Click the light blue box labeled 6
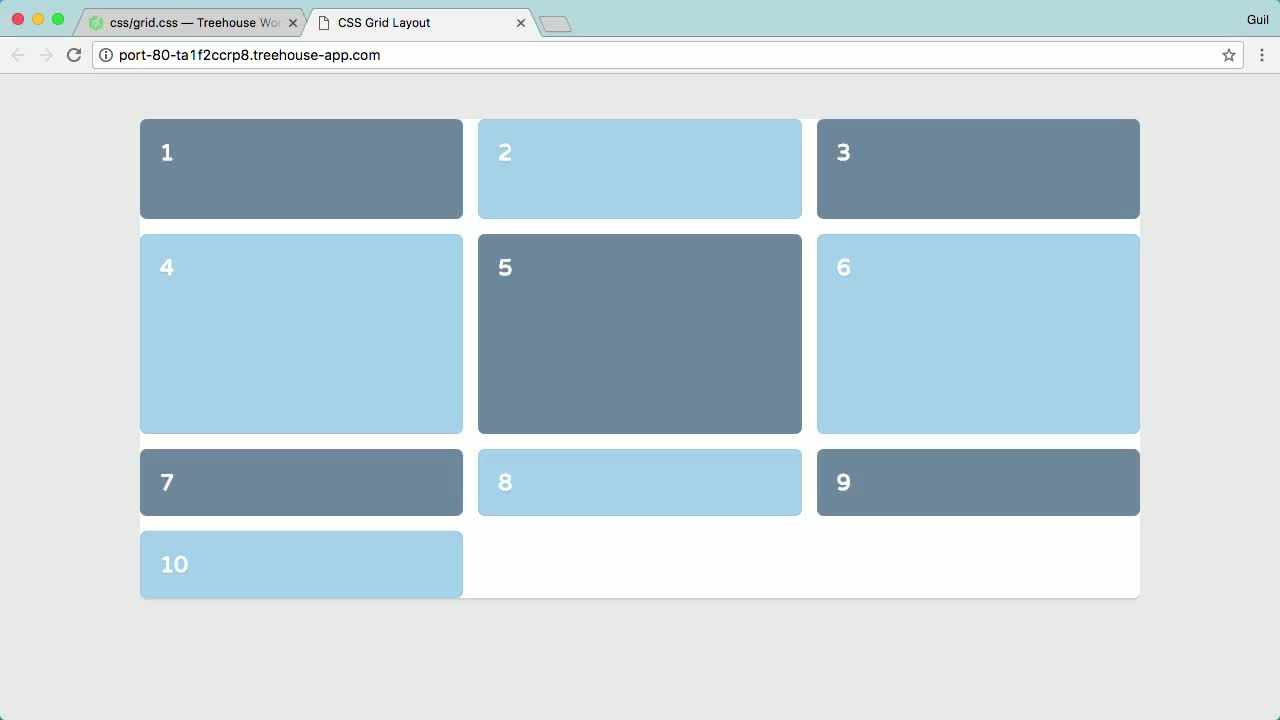Viewport: 1280px width, 720px height. coord(978,333)
